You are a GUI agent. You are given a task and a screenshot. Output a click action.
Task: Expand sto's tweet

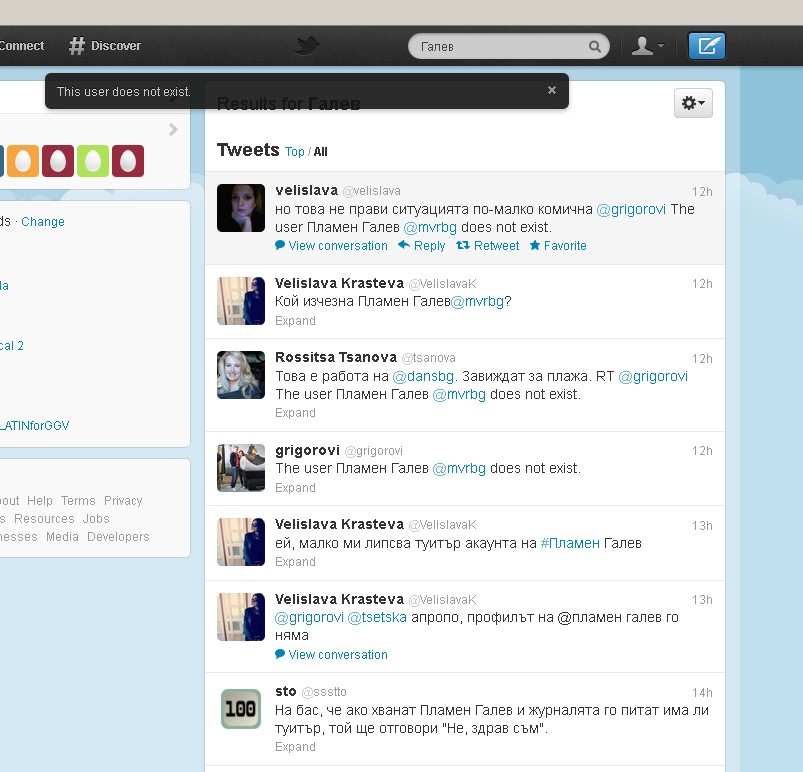(295, 747)
